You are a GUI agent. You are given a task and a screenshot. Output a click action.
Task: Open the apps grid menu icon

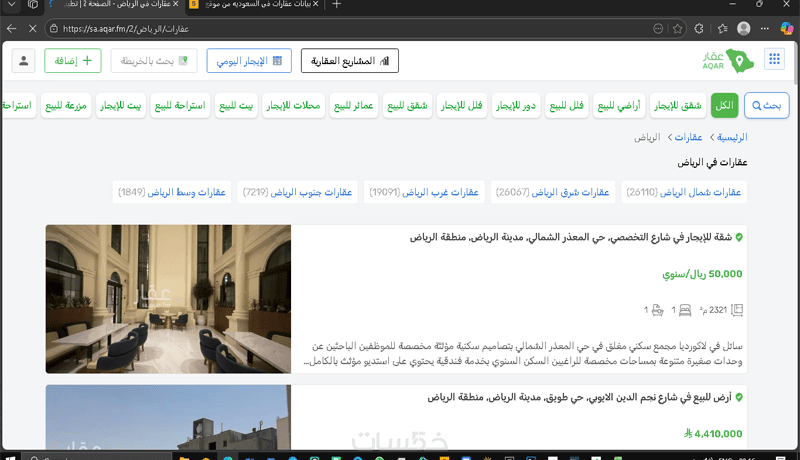click(774, 59)
